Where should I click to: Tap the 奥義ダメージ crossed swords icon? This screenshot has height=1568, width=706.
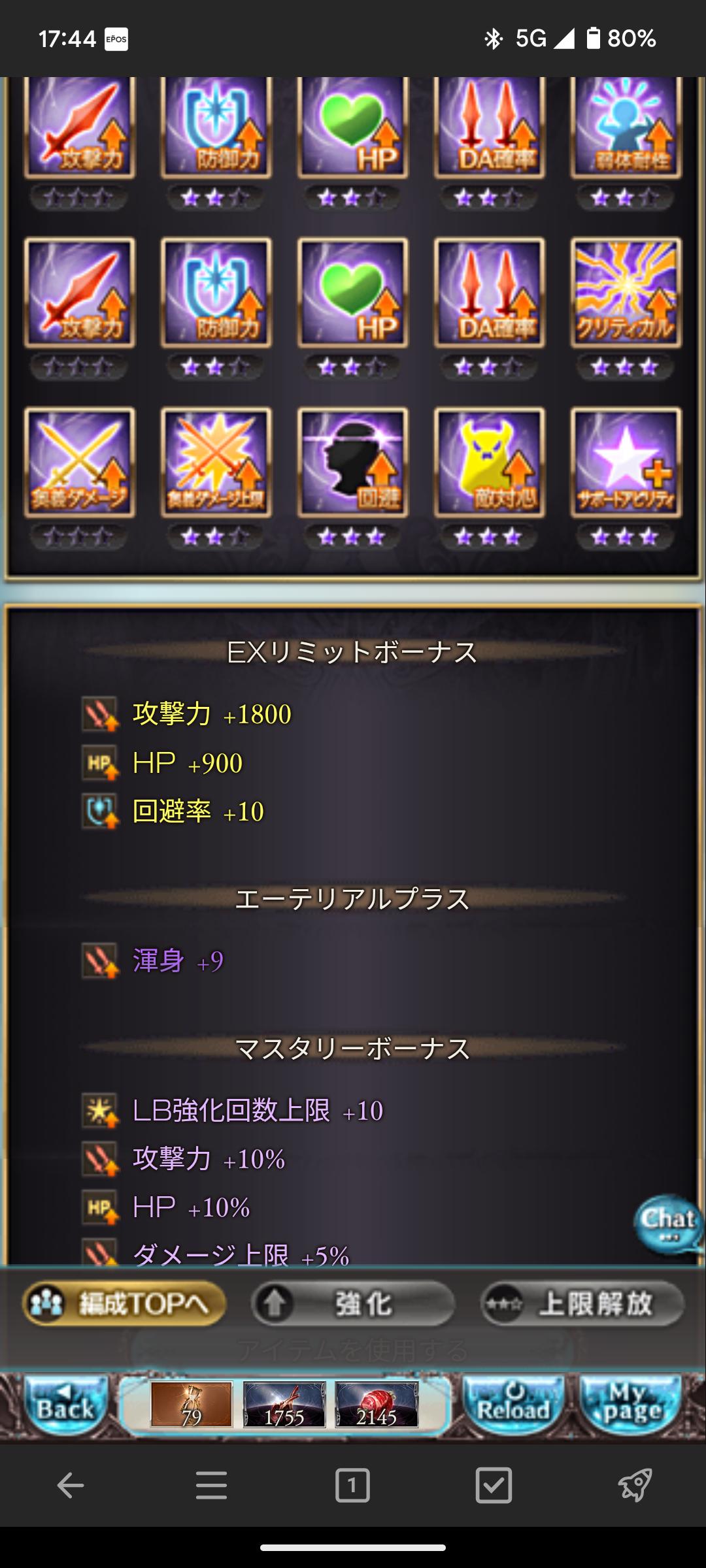click(x=79, y=463)
